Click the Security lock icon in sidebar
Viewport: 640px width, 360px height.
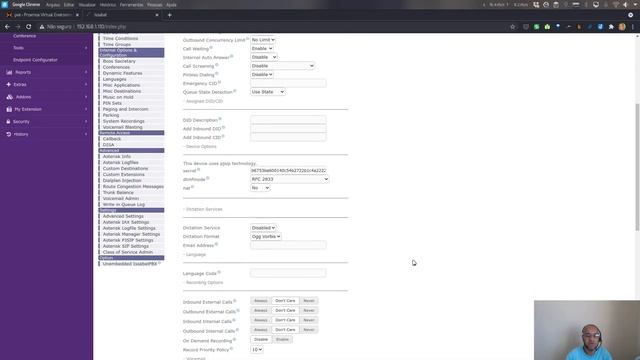pyautogui.click(x=8, y=122)
